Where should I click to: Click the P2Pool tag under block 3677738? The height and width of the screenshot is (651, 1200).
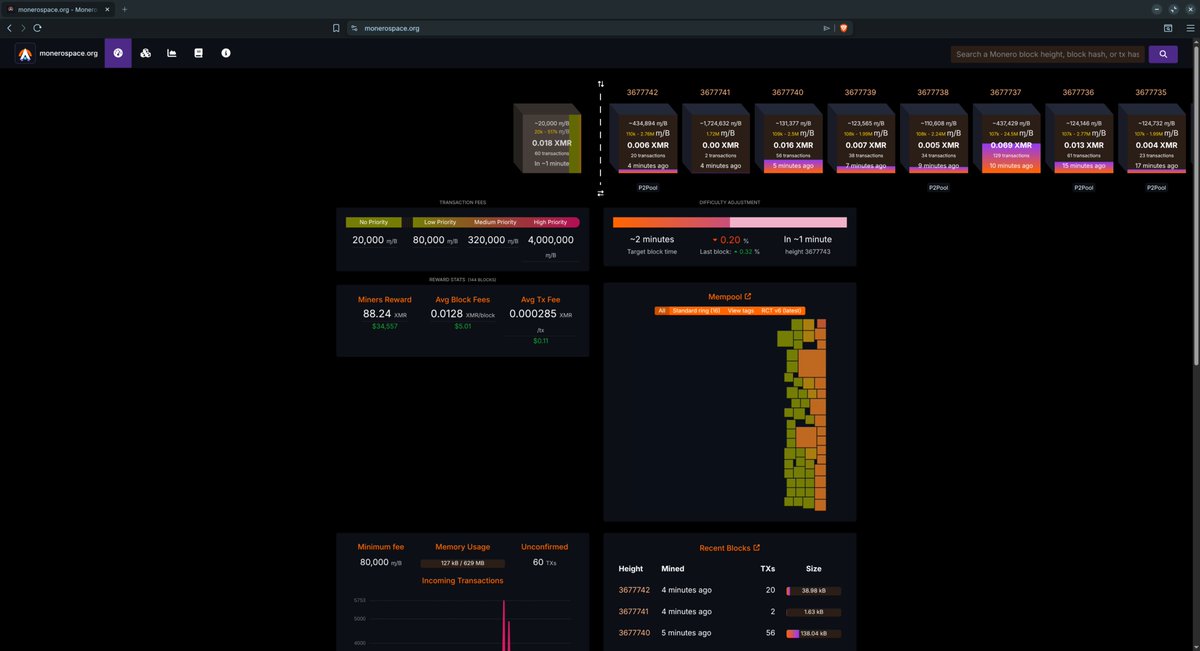tap(938, 187)
